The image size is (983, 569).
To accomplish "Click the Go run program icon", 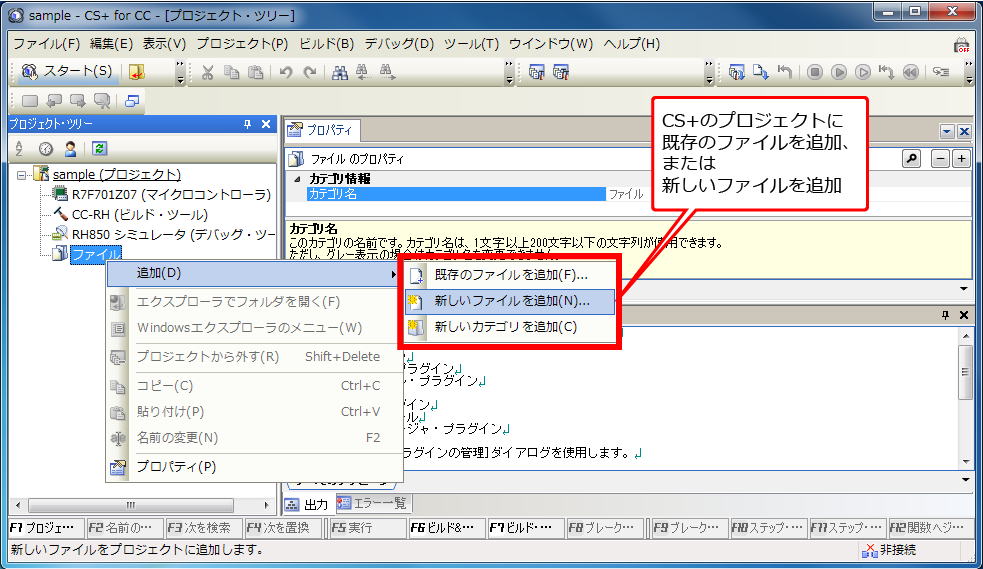I will coord(839,72).
